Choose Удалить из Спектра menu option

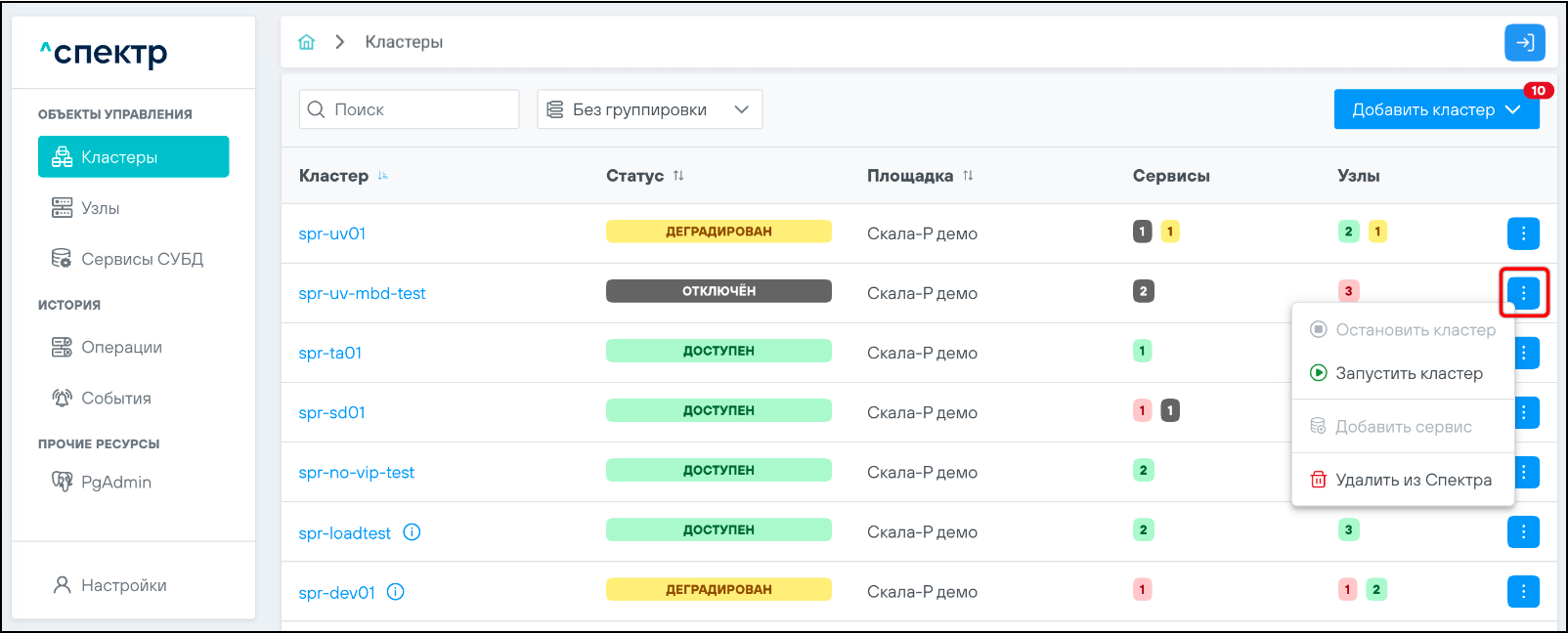[1413, 480]
